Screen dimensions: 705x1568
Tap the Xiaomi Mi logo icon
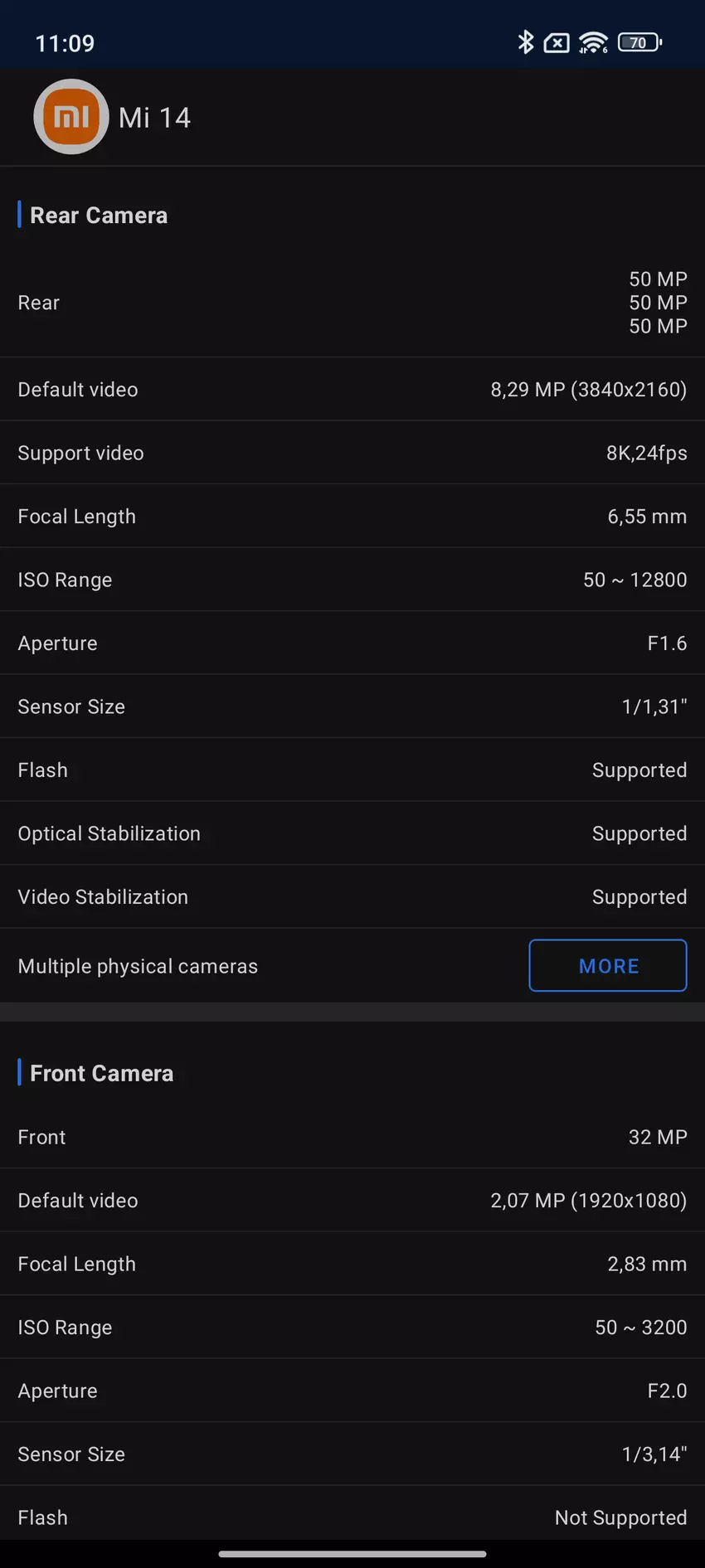71,117
